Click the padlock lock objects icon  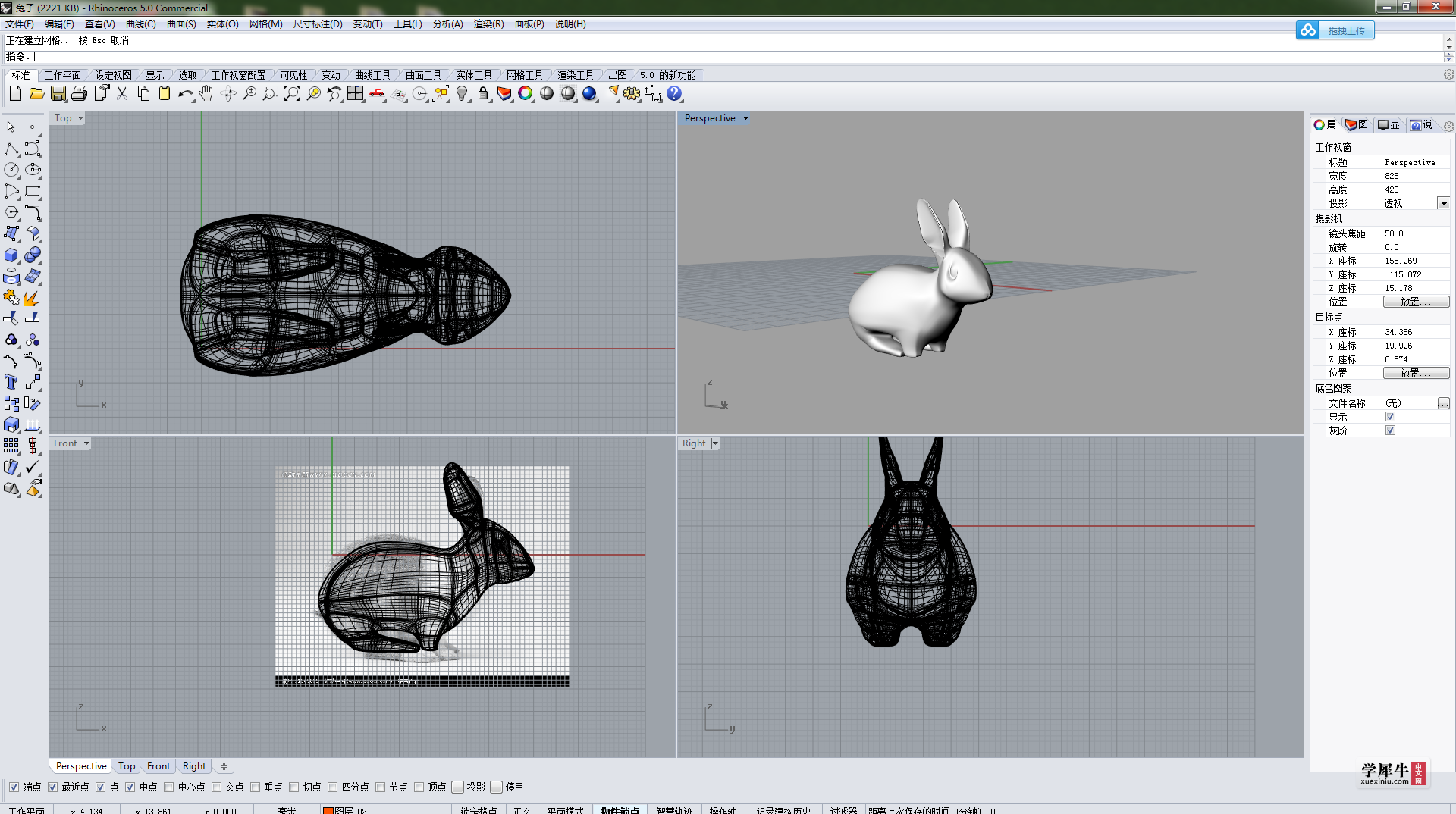pyautogui.click(x=483, y=94)
